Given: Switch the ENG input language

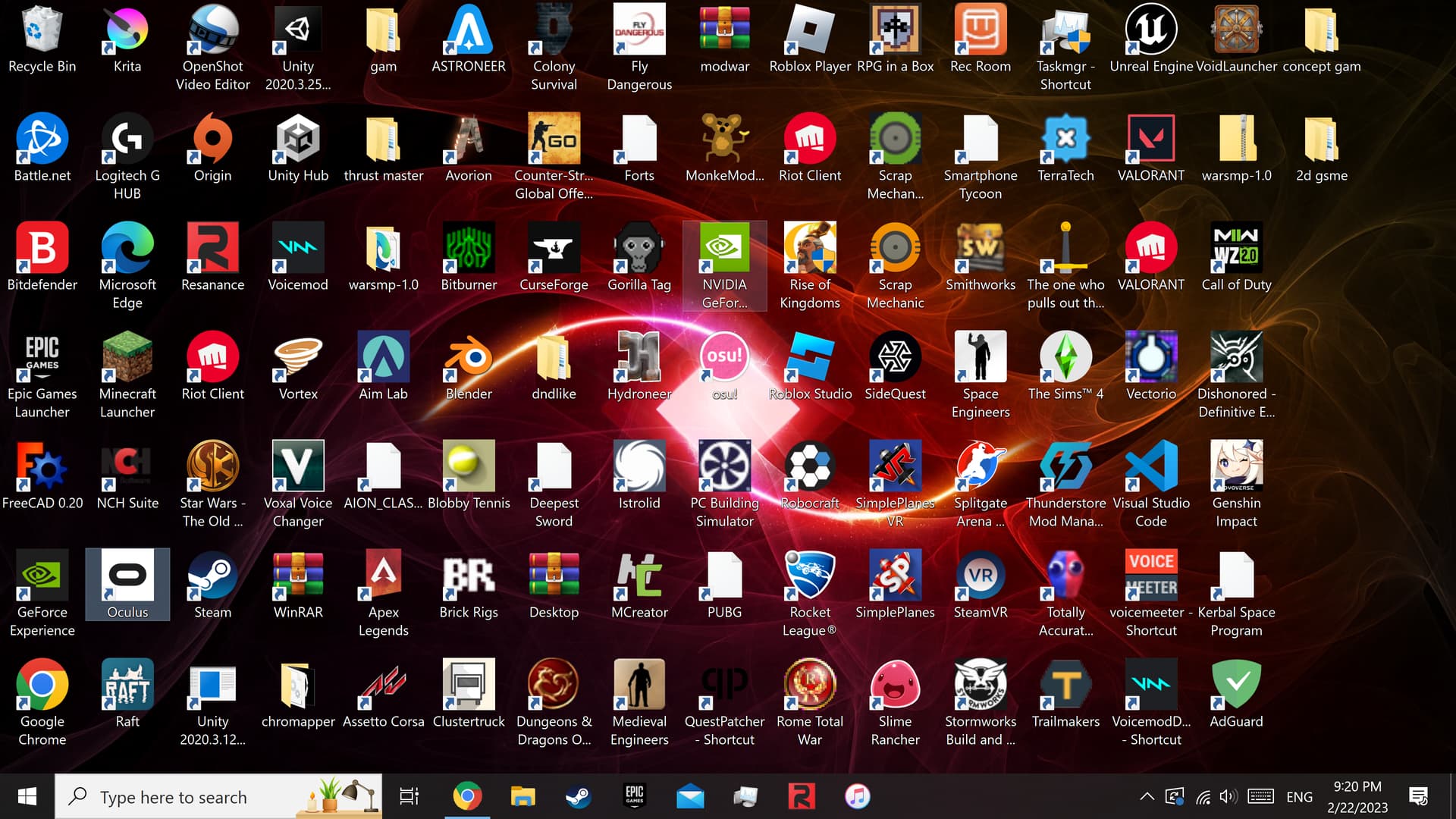Looking at the screenshot, I should [1299, 797].
